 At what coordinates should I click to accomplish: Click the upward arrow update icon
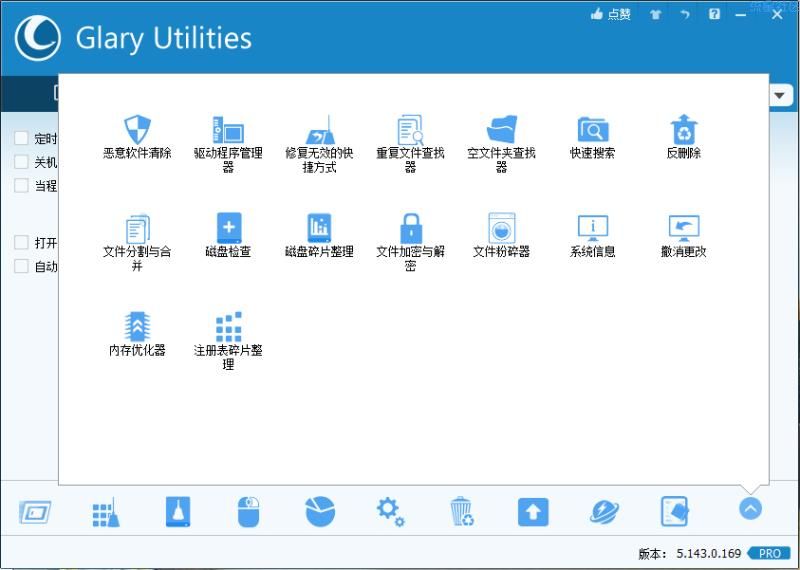pyautogui.click(x=533, y=512)
